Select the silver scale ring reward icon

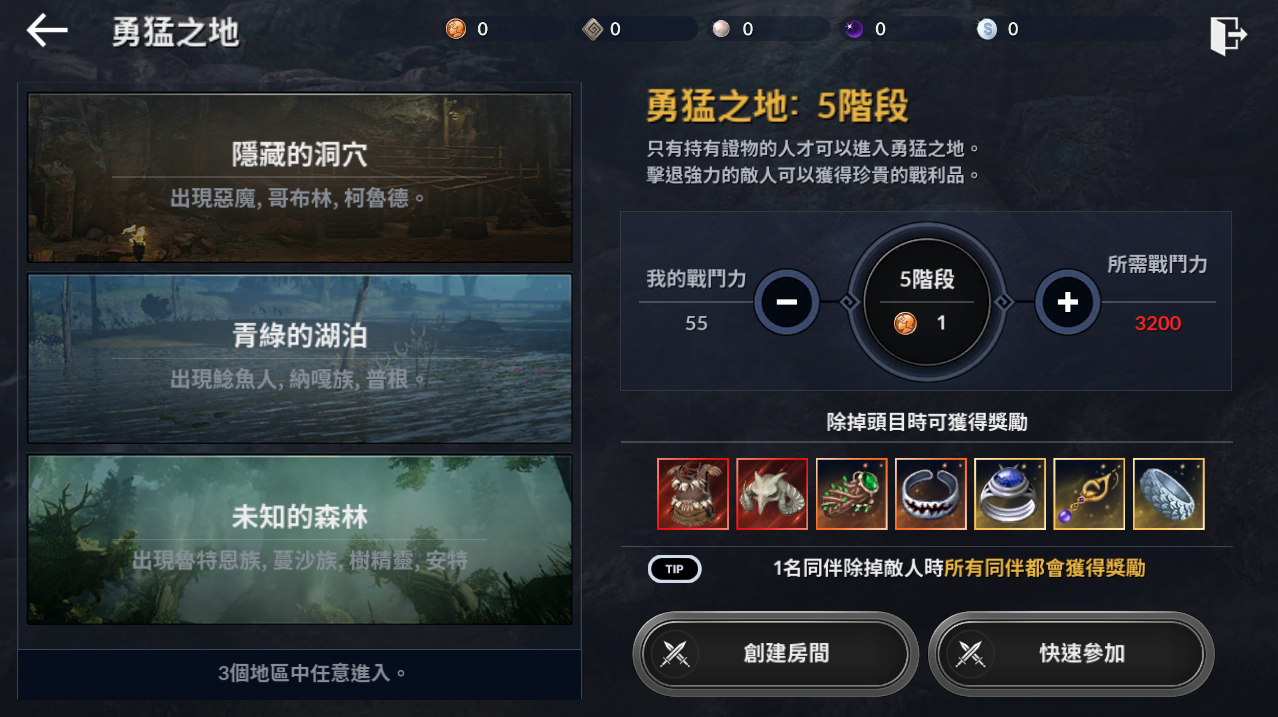[1169, 494]
